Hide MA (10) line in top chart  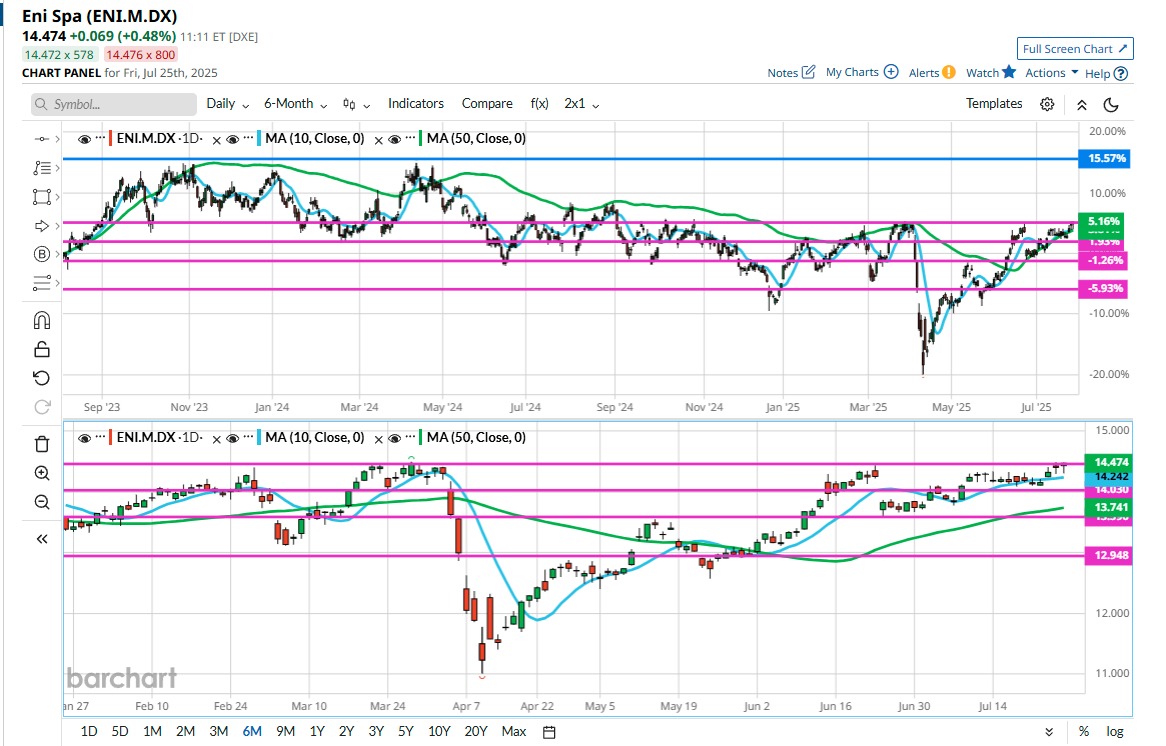click(x=233, y=139)
